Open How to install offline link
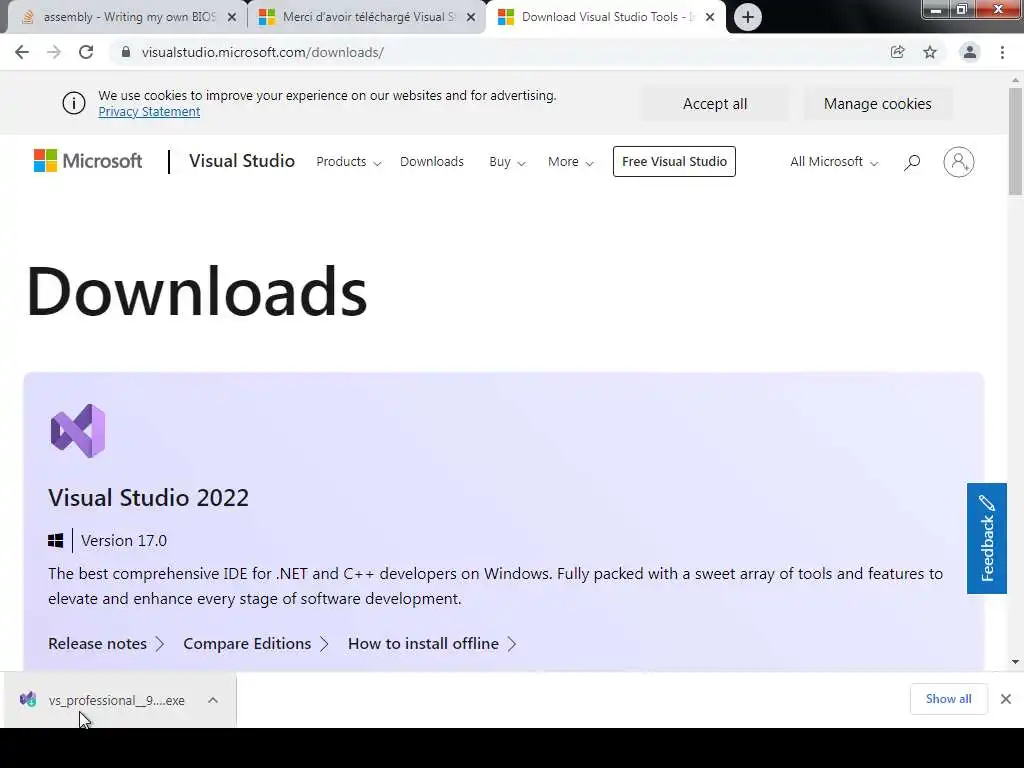1024x768 pixels. (x=432, y=644)
